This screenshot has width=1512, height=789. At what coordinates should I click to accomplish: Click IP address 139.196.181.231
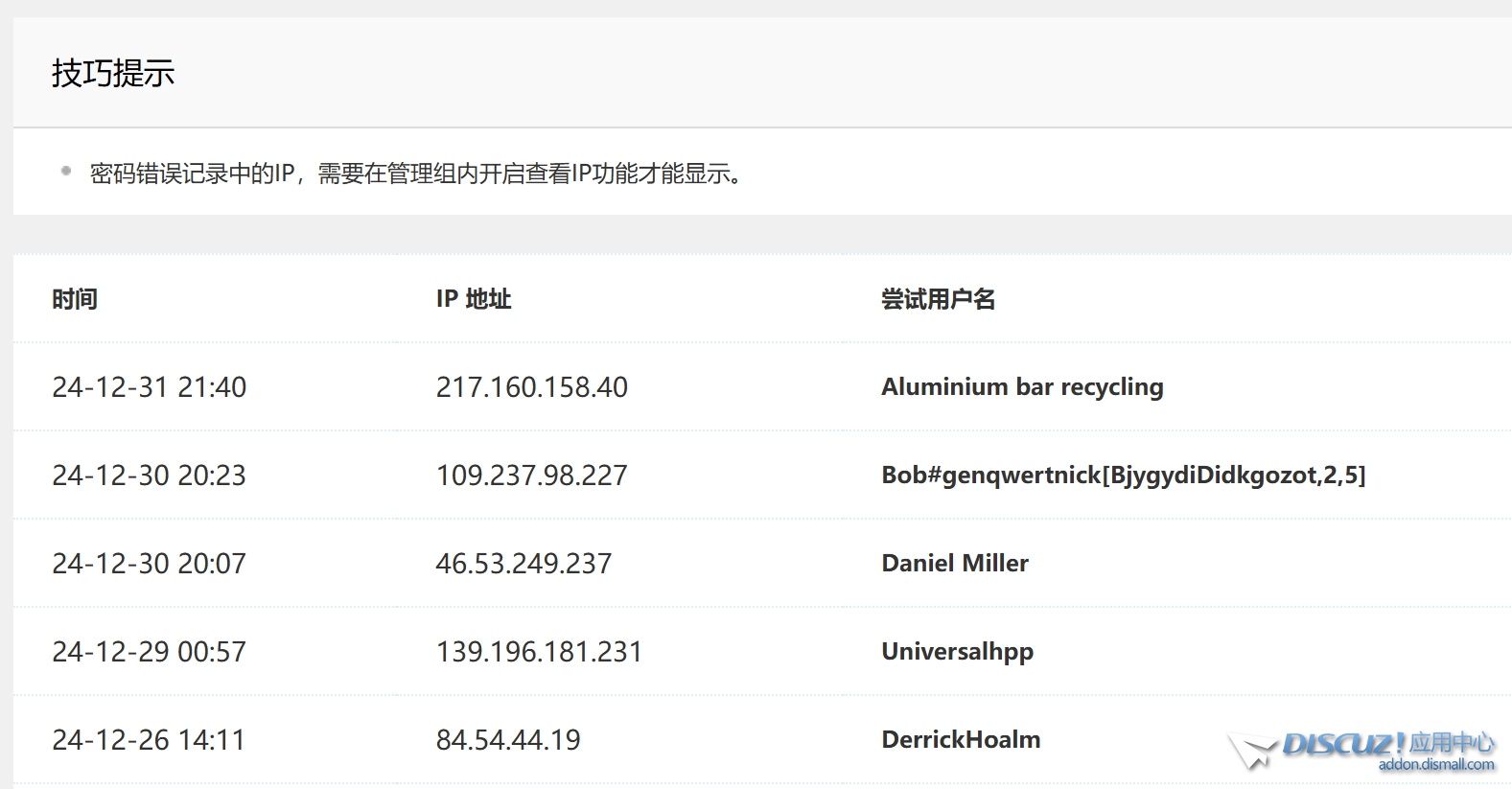(x=539, y=652)
